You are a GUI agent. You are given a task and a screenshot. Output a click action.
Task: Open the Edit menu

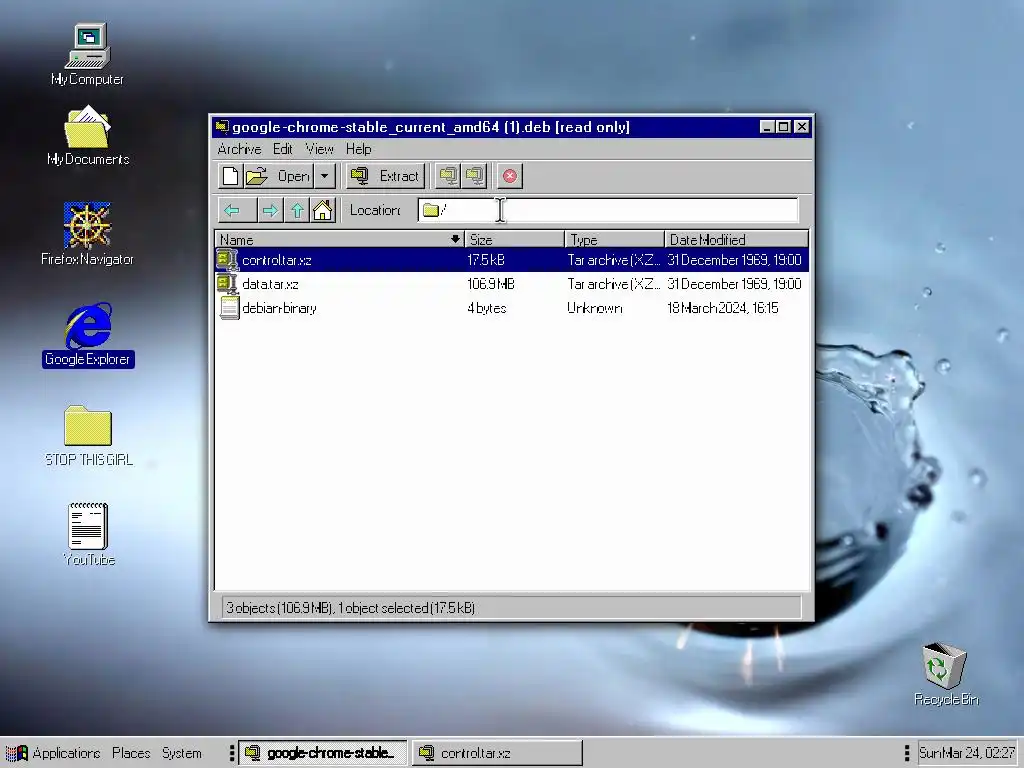[x=282, y=149]
